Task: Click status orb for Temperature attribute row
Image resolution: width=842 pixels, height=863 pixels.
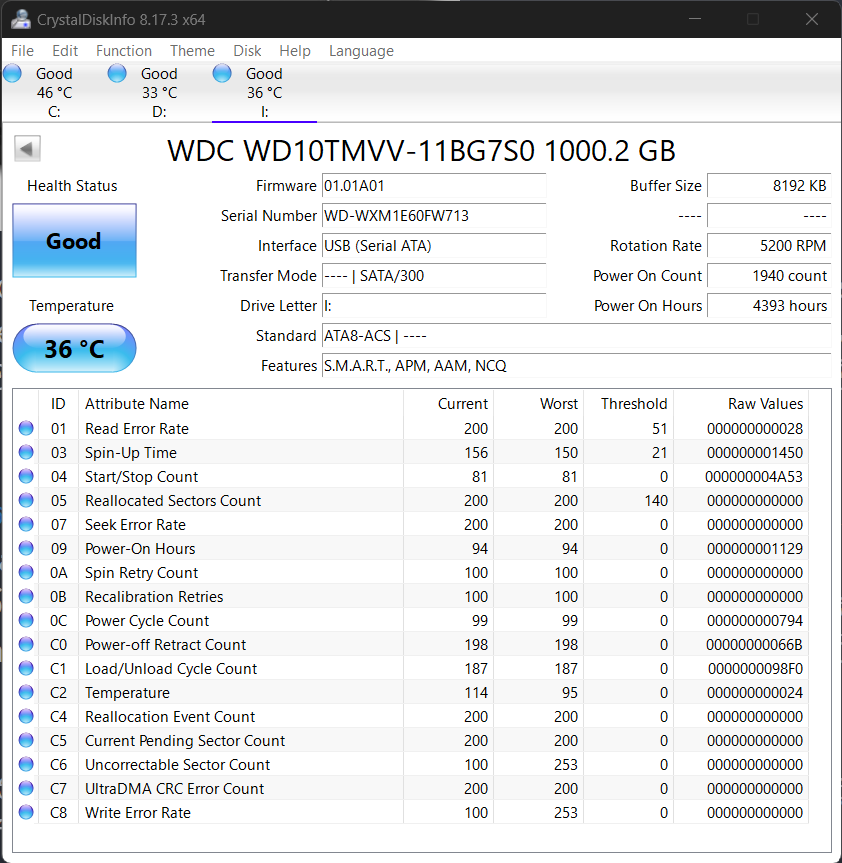Action: [x=26, y=692]
